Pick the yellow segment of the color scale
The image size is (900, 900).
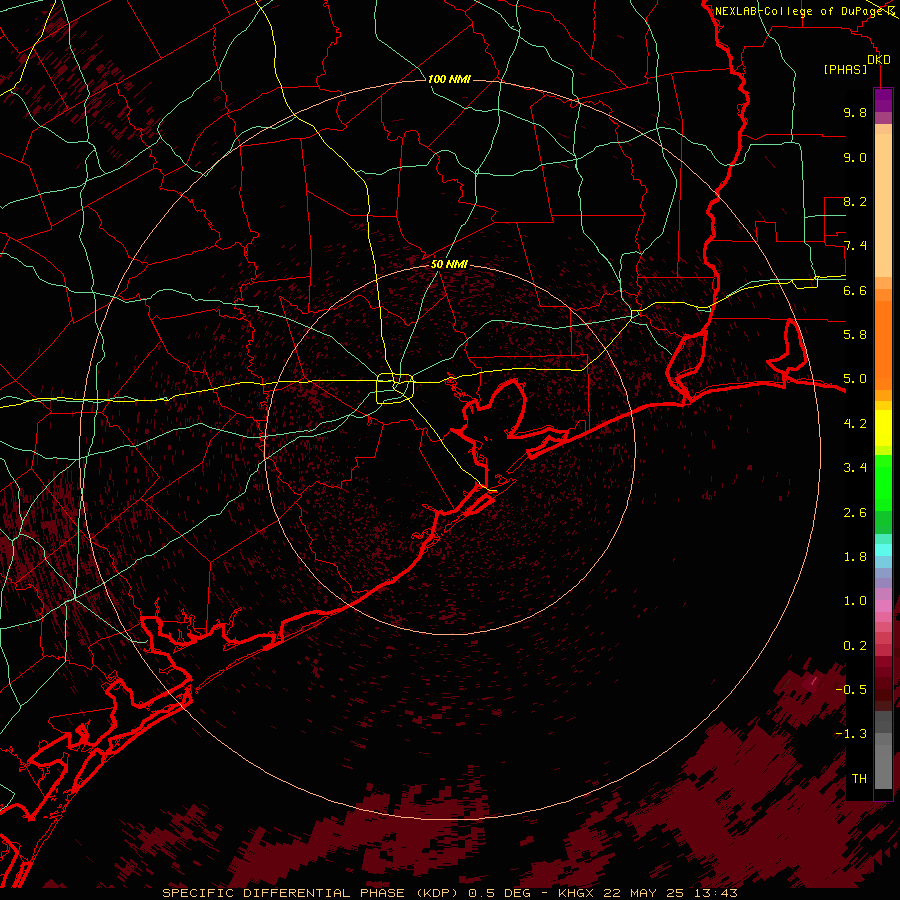point(883,428)
